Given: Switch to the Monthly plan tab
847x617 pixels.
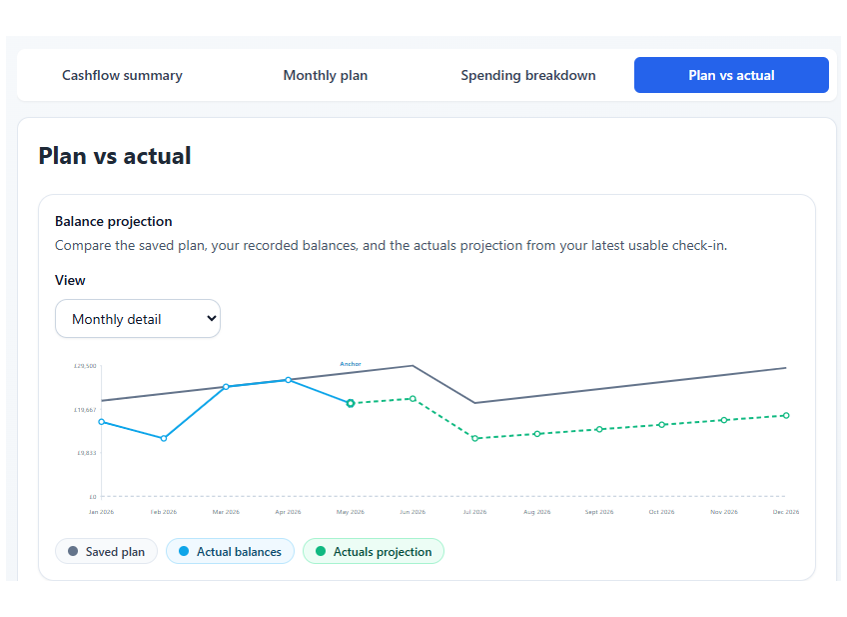Looking at the screenshot, I should coord(325,75).
